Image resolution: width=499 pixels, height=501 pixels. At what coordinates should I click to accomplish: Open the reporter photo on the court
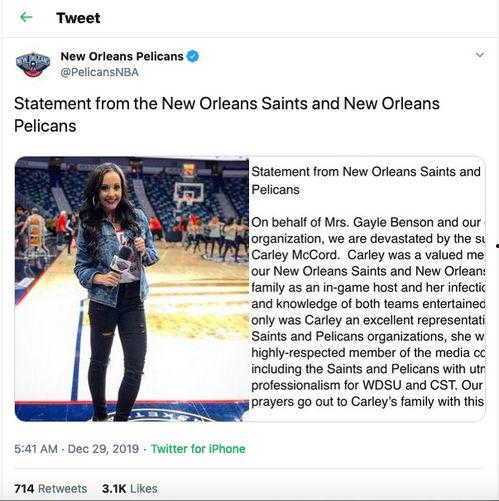(x=132, y=289)
